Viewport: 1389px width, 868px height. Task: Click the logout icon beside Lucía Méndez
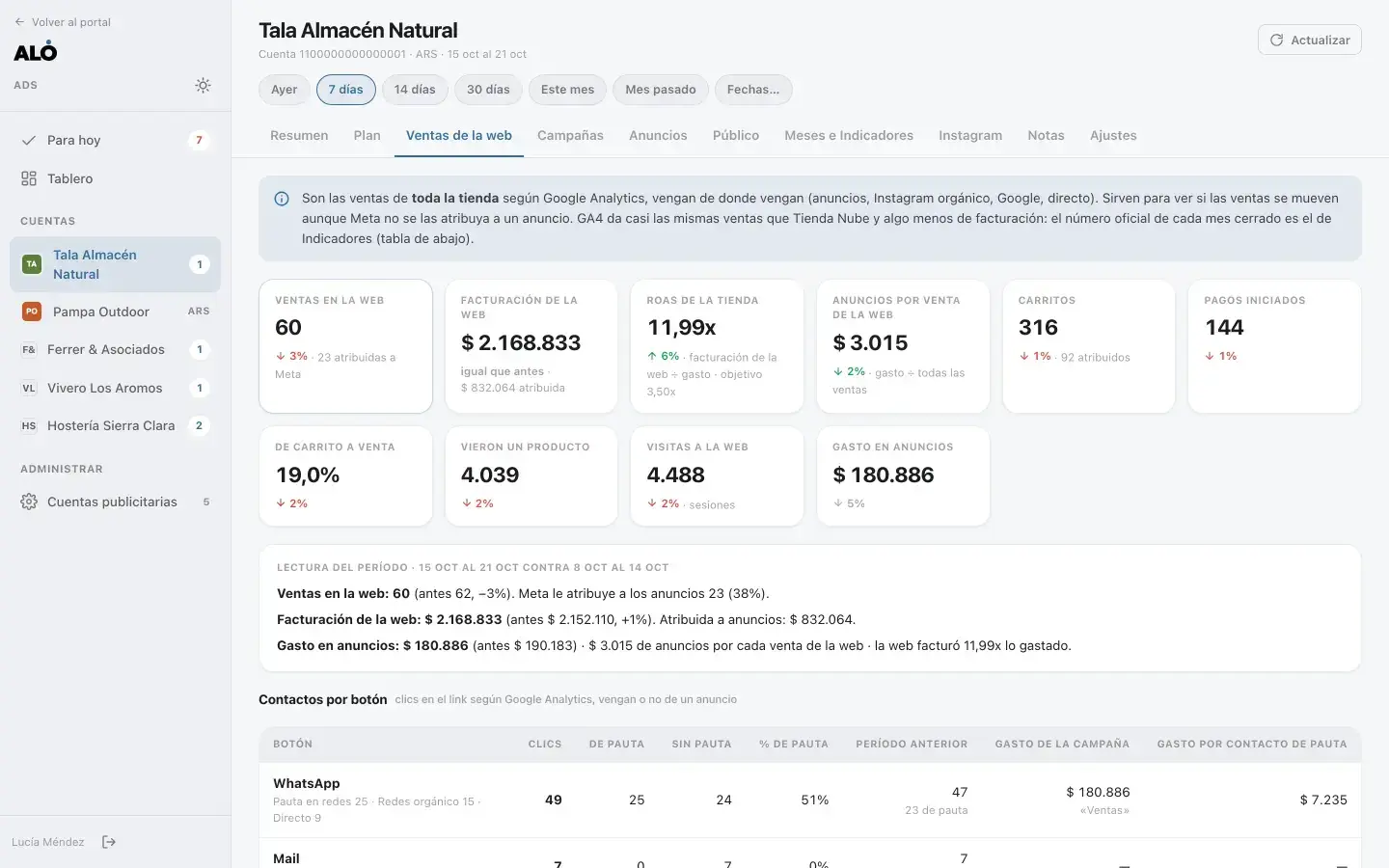tap(109, 842)
